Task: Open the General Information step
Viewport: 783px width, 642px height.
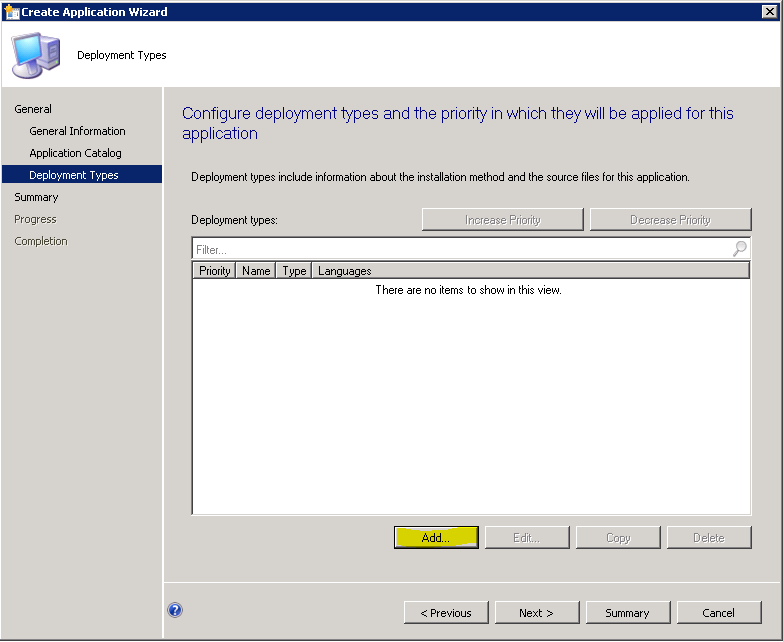Action: point(77,131)
